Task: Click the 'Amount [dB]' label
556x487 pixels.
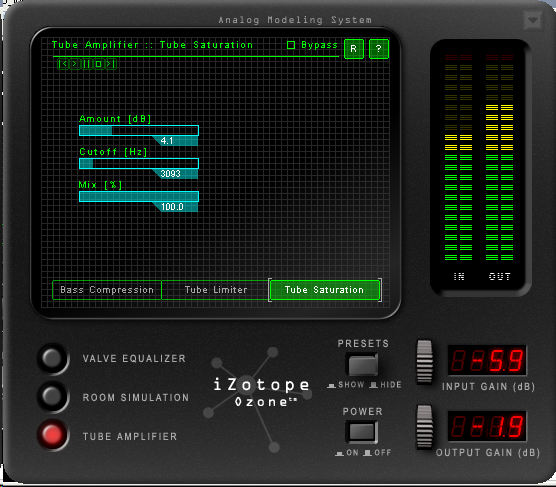Action: 115,119
